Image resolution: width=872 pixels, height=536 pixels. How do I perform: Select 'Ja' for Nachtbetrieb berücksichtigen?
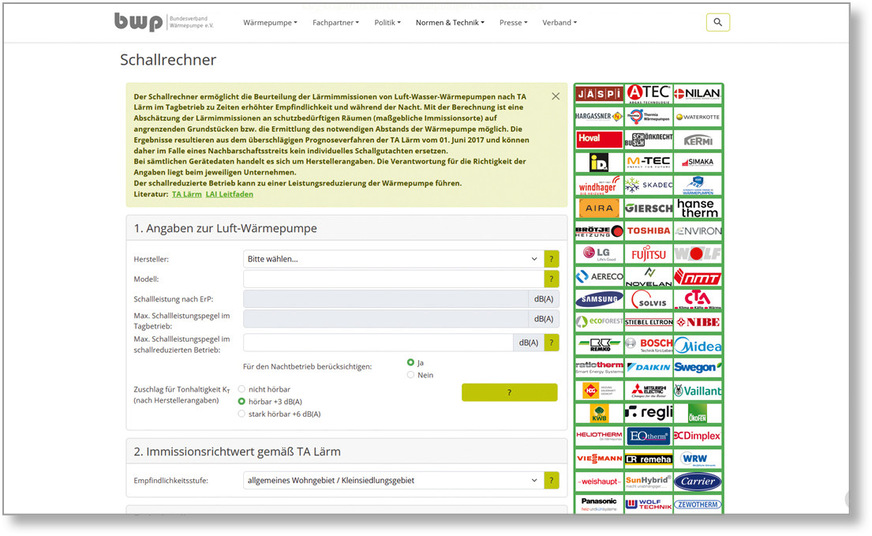tap(410, 362)
